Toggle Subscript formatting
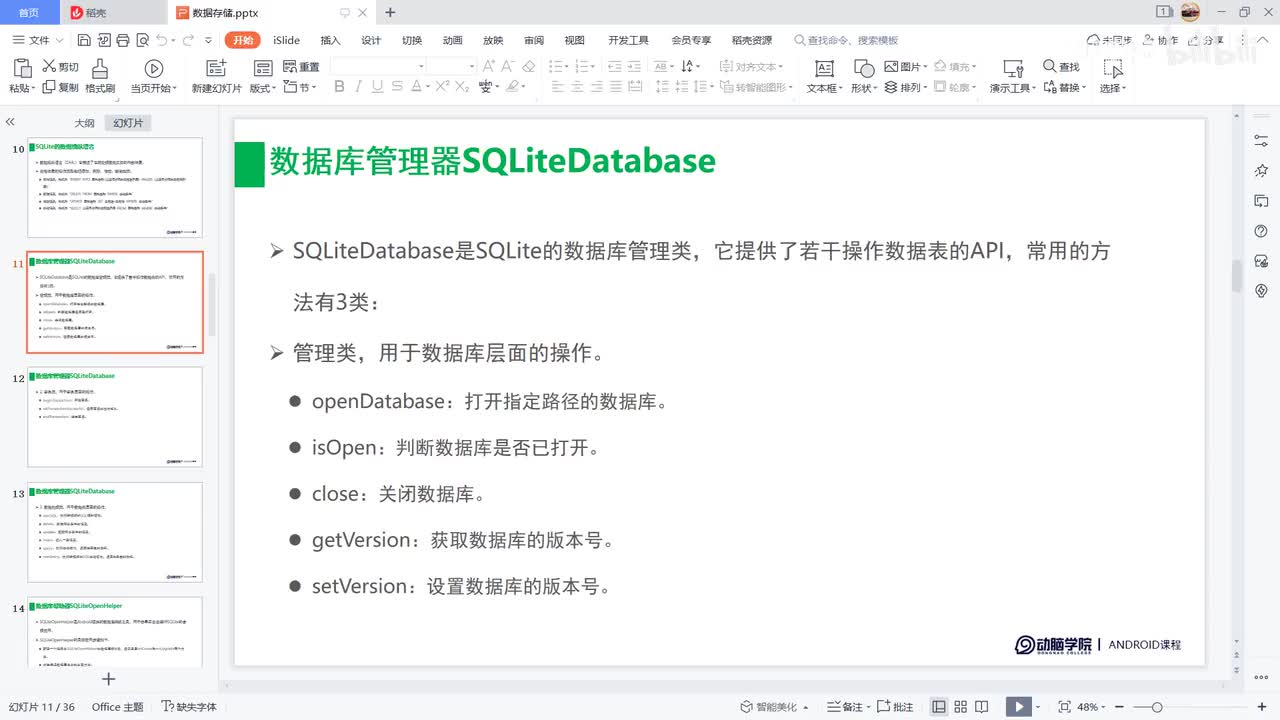 (x=461, y=87)
